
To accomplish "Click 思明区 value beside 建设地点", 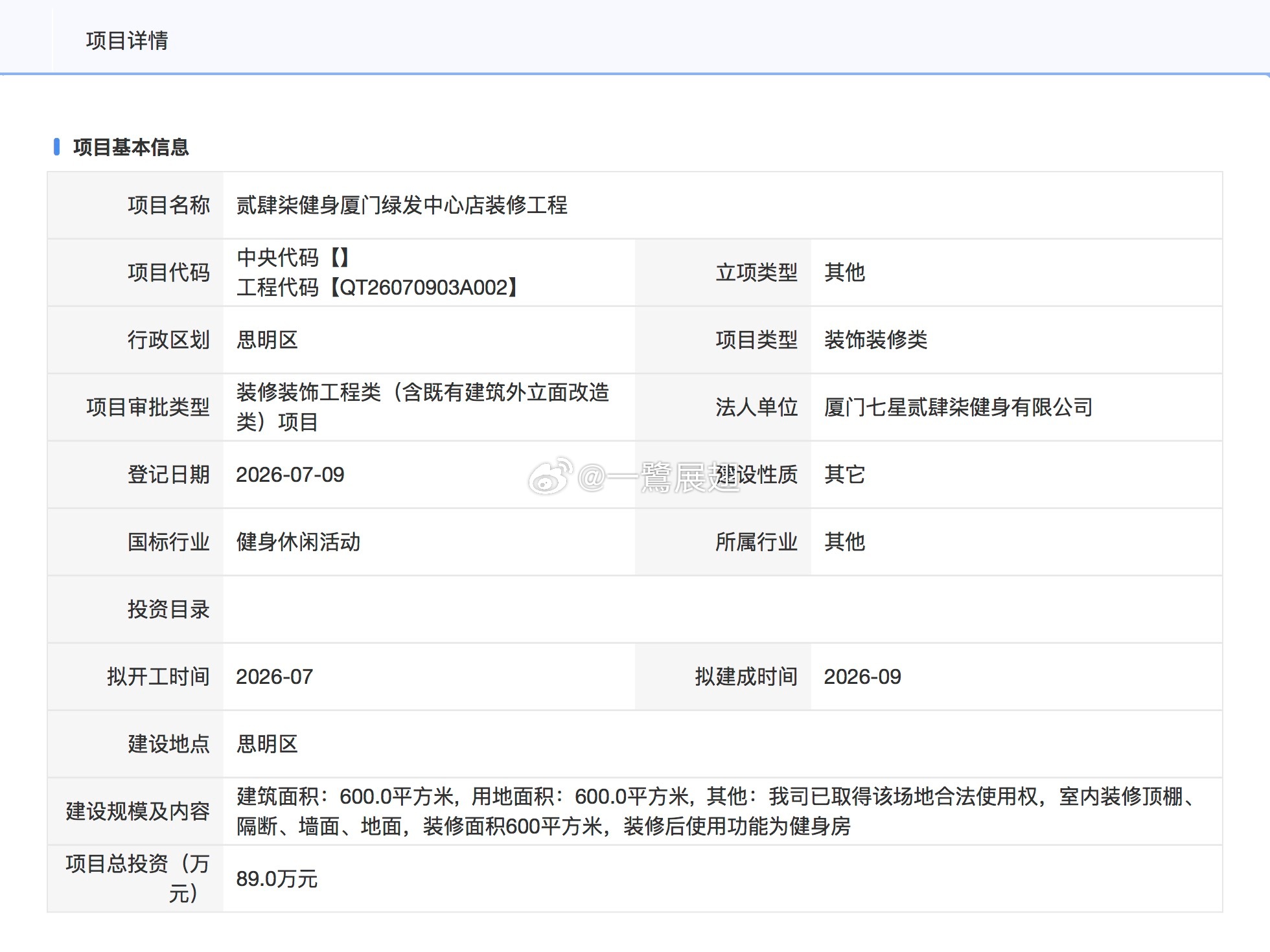I will point(267,744).
